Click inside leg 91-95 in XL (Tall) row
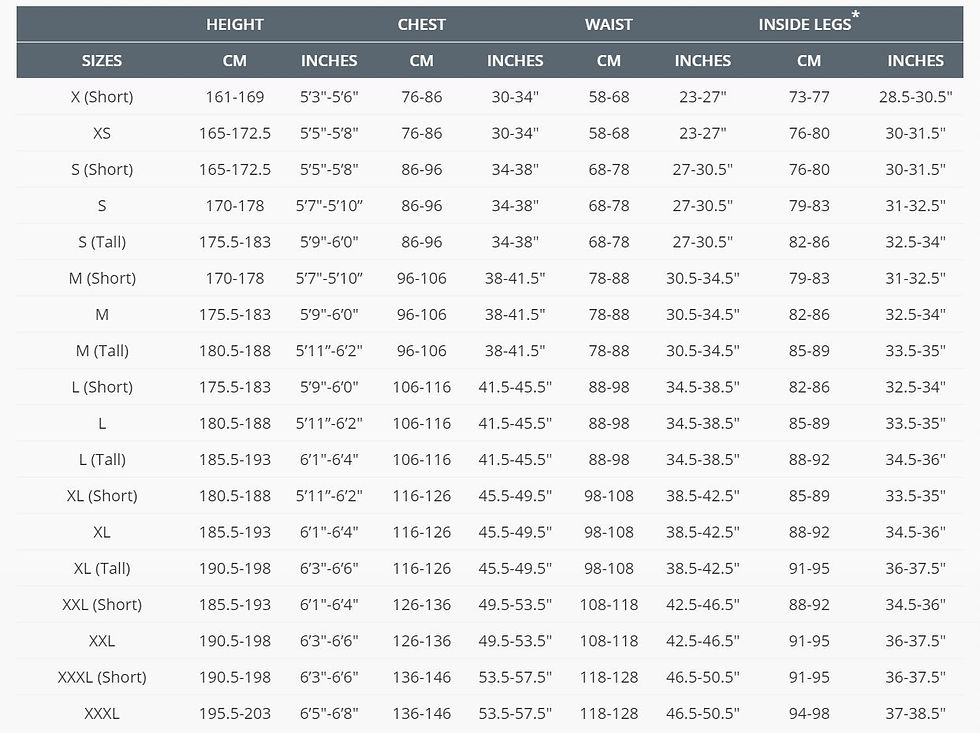This screenshot has width=980, height=733. click(x=809, y=568)
